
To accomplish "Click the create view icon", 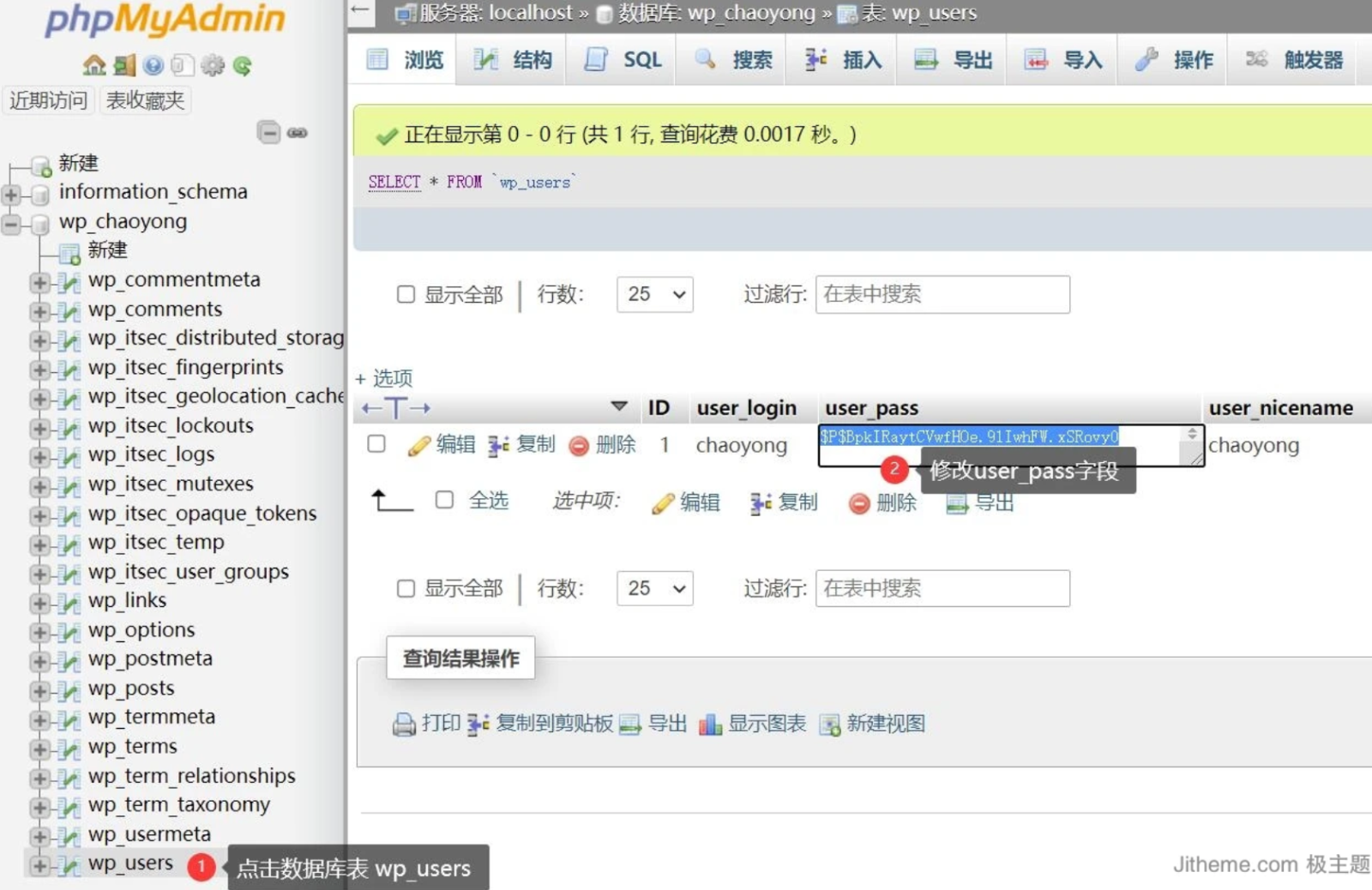I will 830,725.
